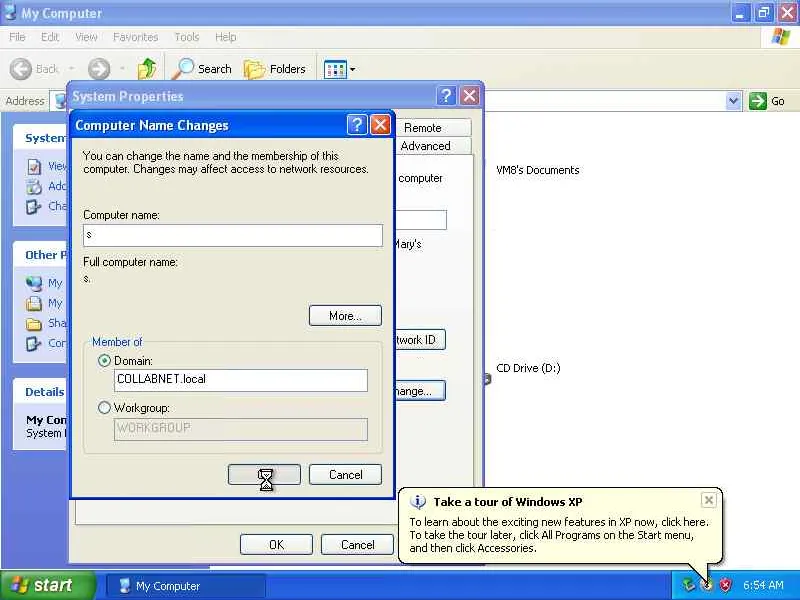Image resolution: width=800 pixels, height=600 pixels.
Task: Cancel the Computer Name Changes dialog
Action: pos(345,474)
